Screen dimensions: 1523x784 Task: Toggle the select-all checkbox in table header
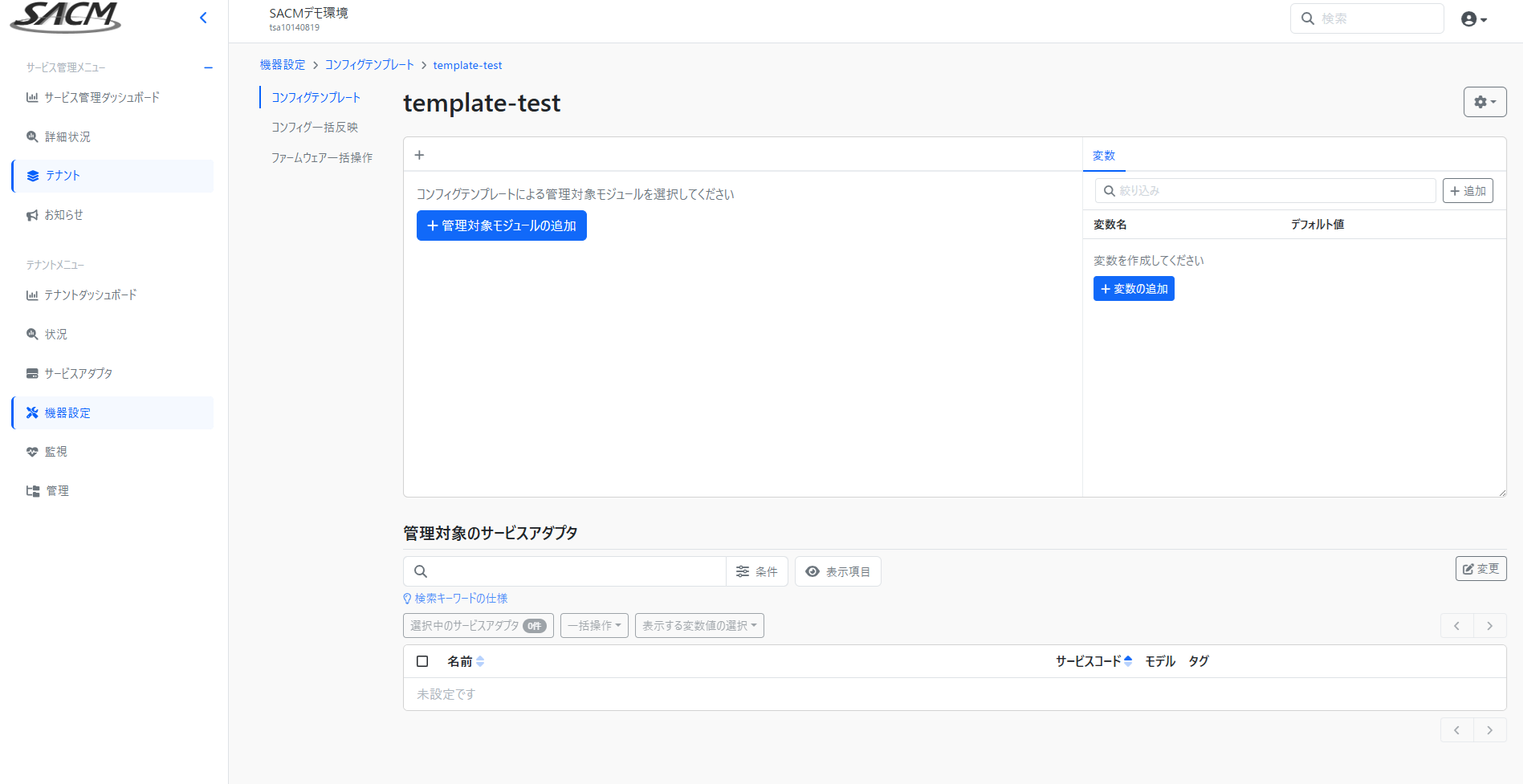pos(422,661)
